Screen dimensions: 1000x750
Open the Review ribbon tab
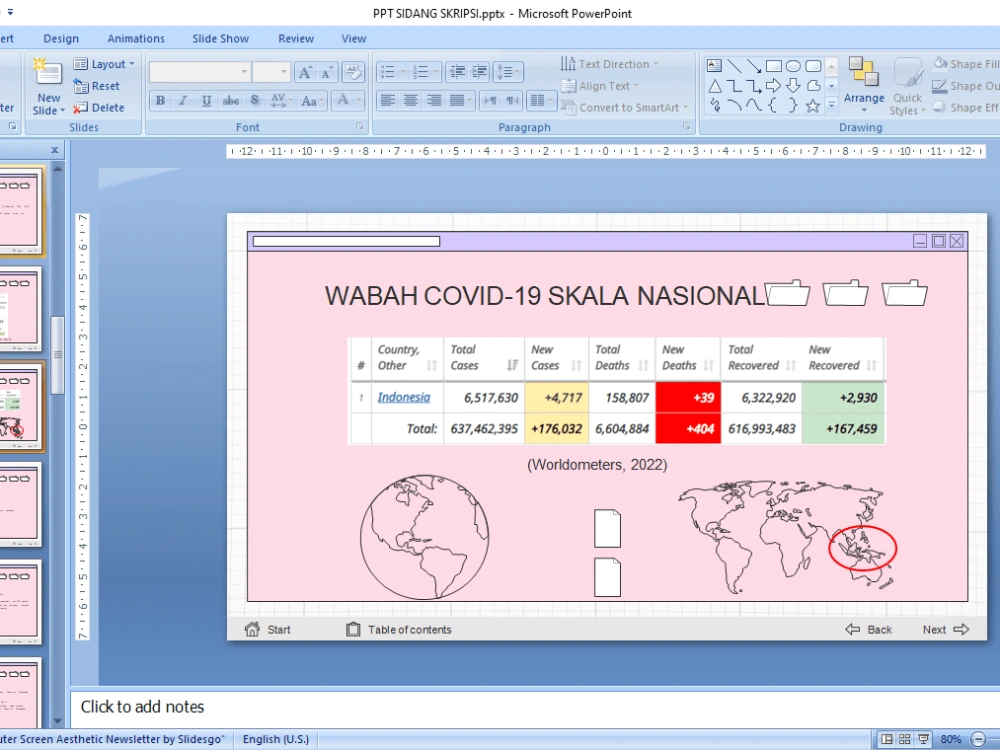(296, 38)
